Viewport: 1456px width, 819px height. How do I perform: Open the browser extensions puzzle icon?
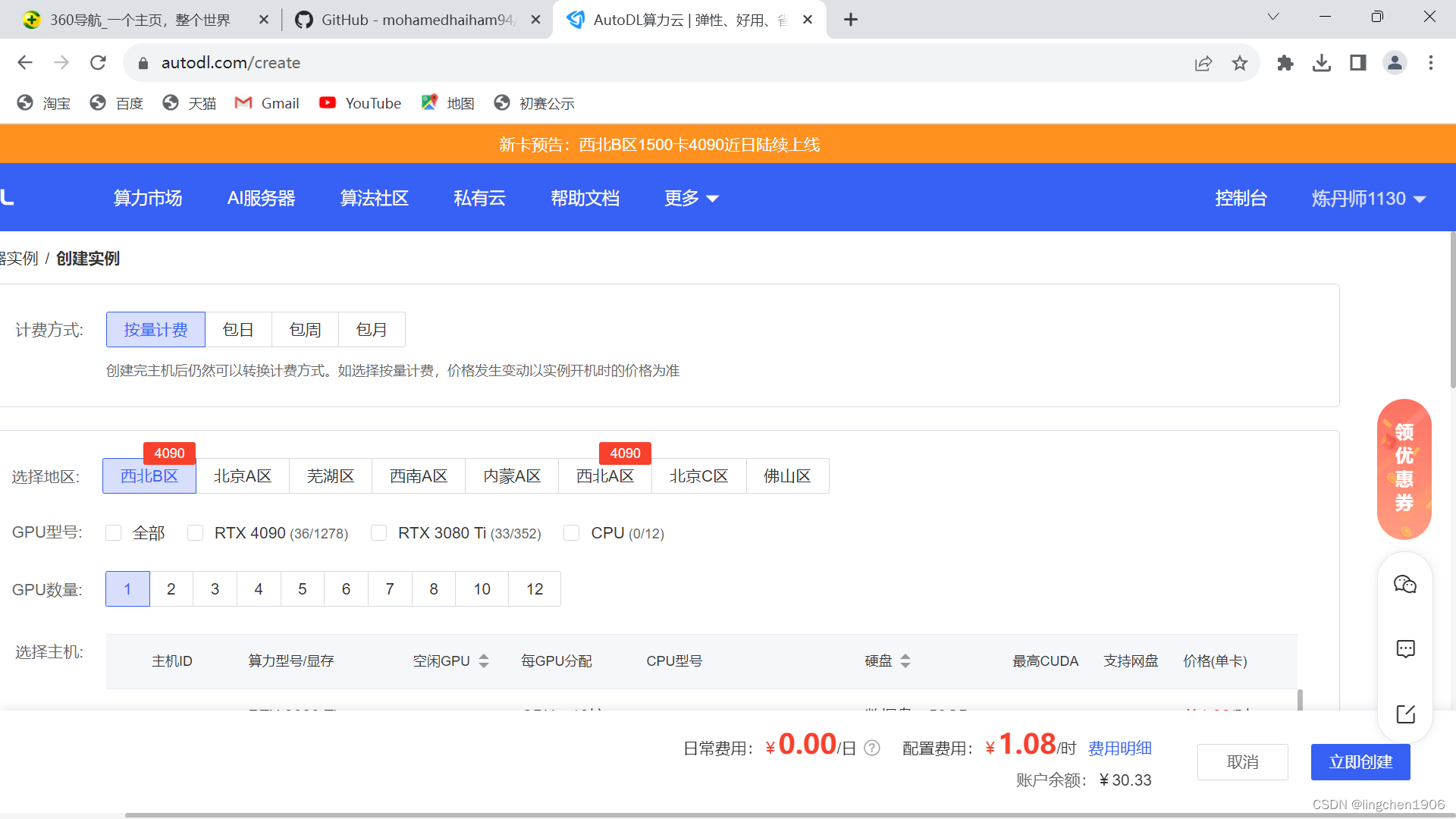[x=1285, y=63]
